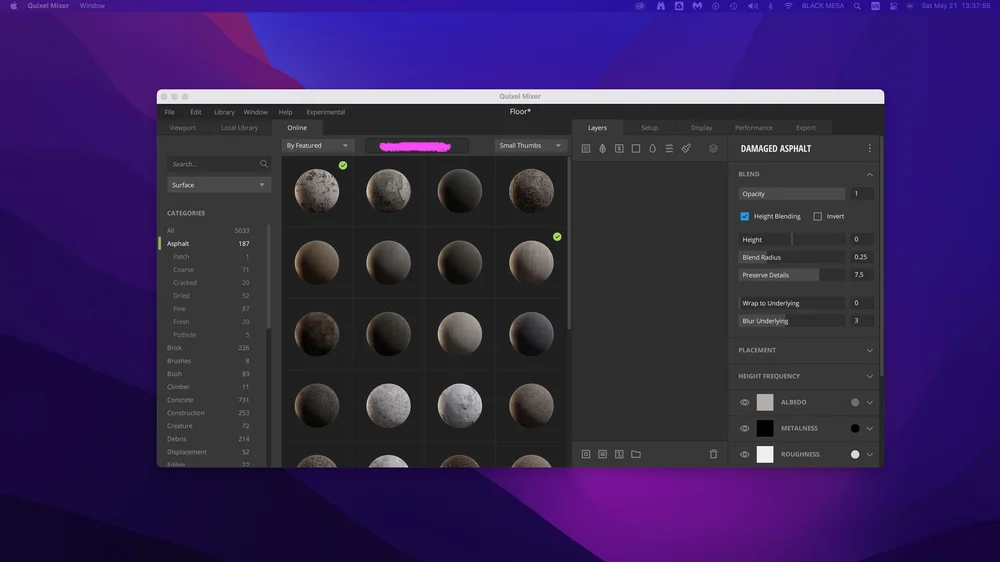Image resolution: width=1000 pixels, height=562 pixels.
Task: Switch to the Viewport tab
Action: (x=182, y=128)
